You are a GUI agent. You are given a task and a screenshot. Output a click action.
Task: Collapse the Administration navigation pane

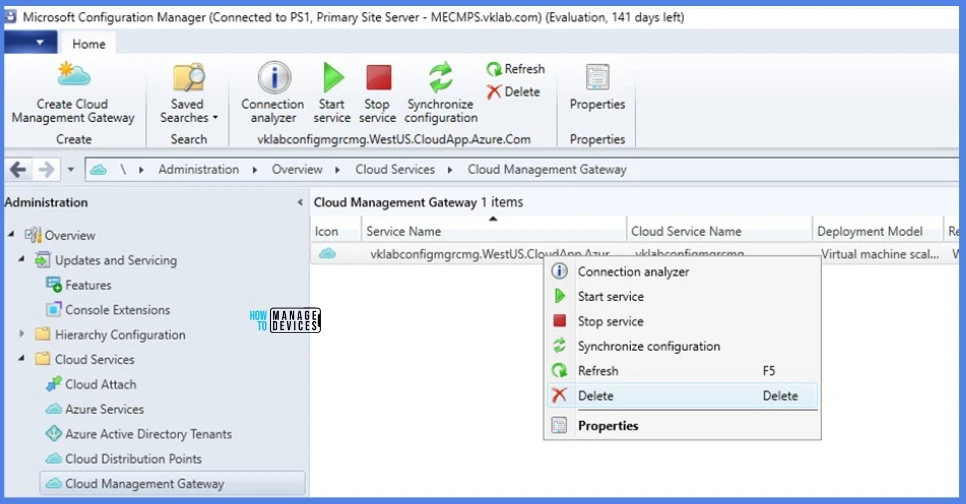click(x=300, y=202)
